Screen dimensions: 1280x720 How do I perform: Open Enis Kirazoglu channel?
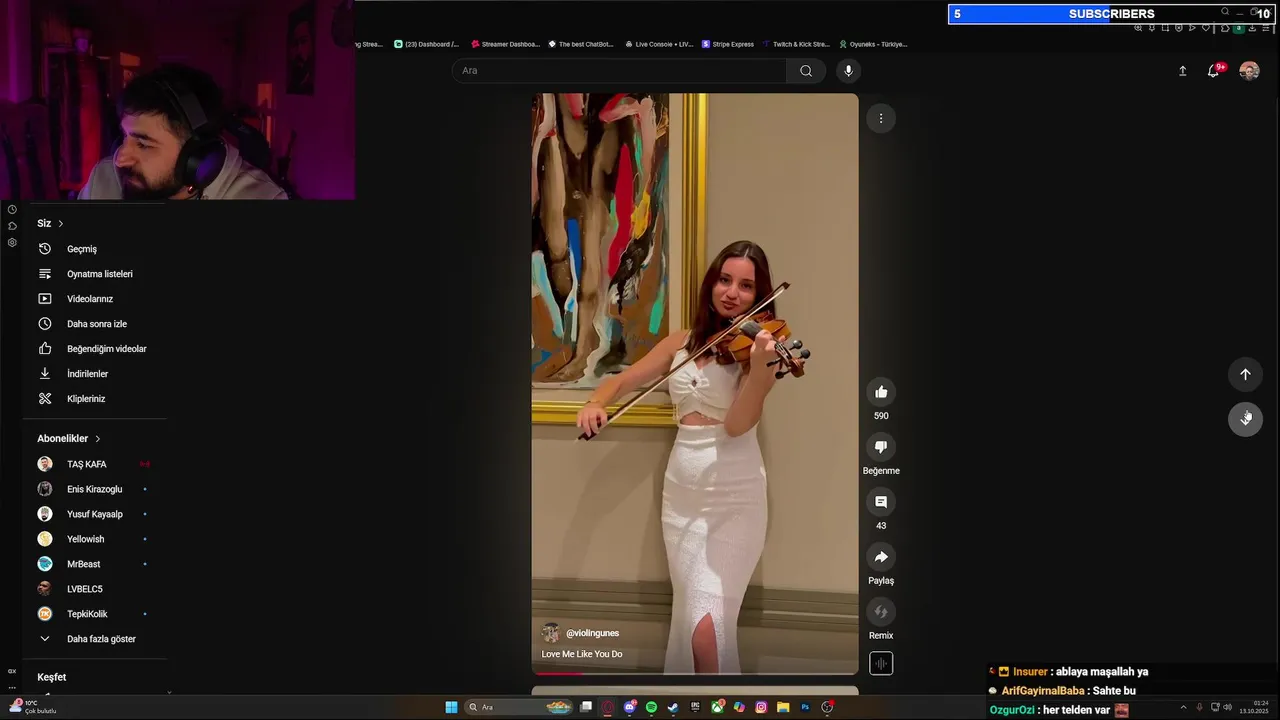(95, 489)
